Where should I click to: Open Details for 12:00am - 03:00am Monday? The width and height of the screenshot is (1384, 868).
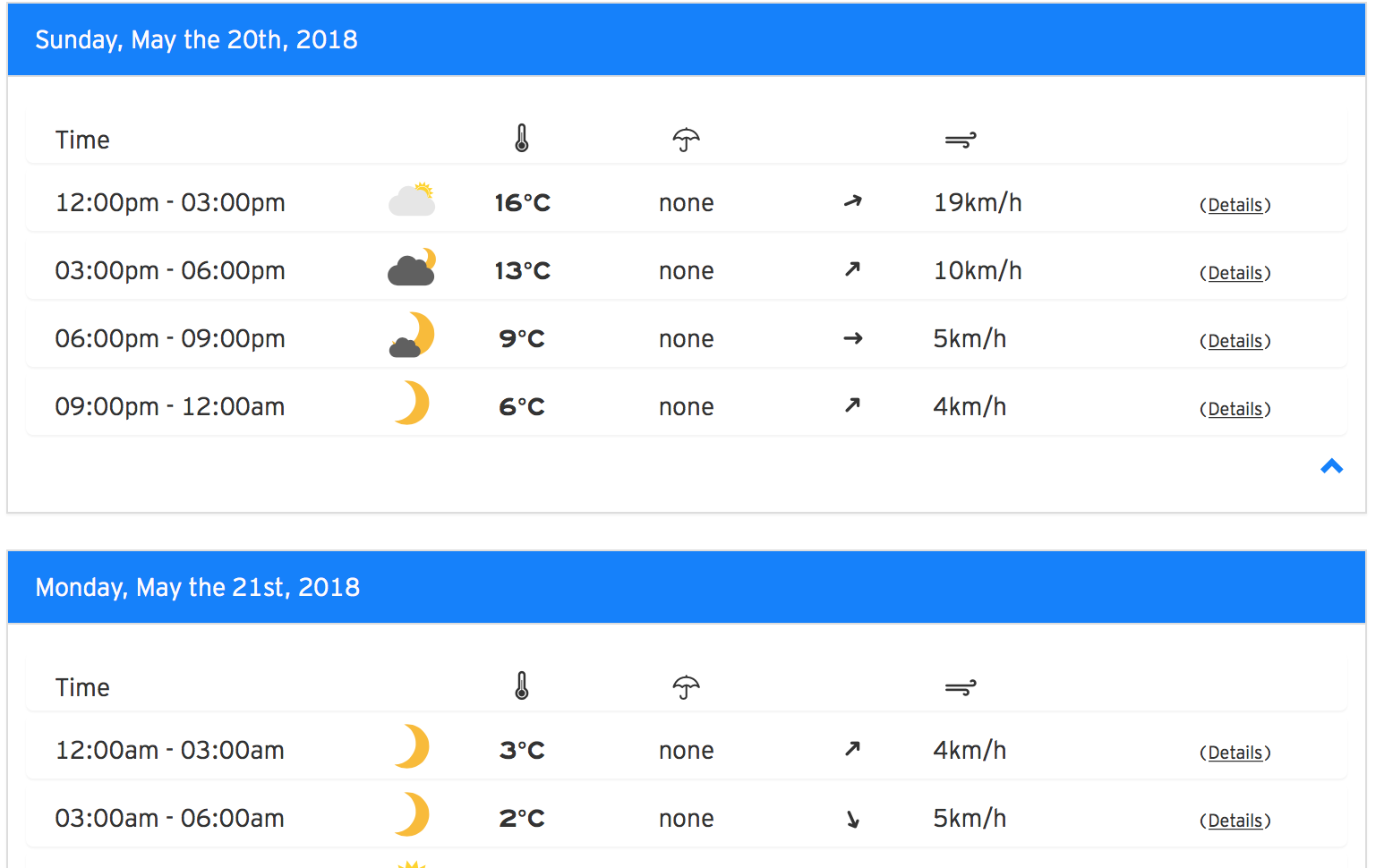1235,753
